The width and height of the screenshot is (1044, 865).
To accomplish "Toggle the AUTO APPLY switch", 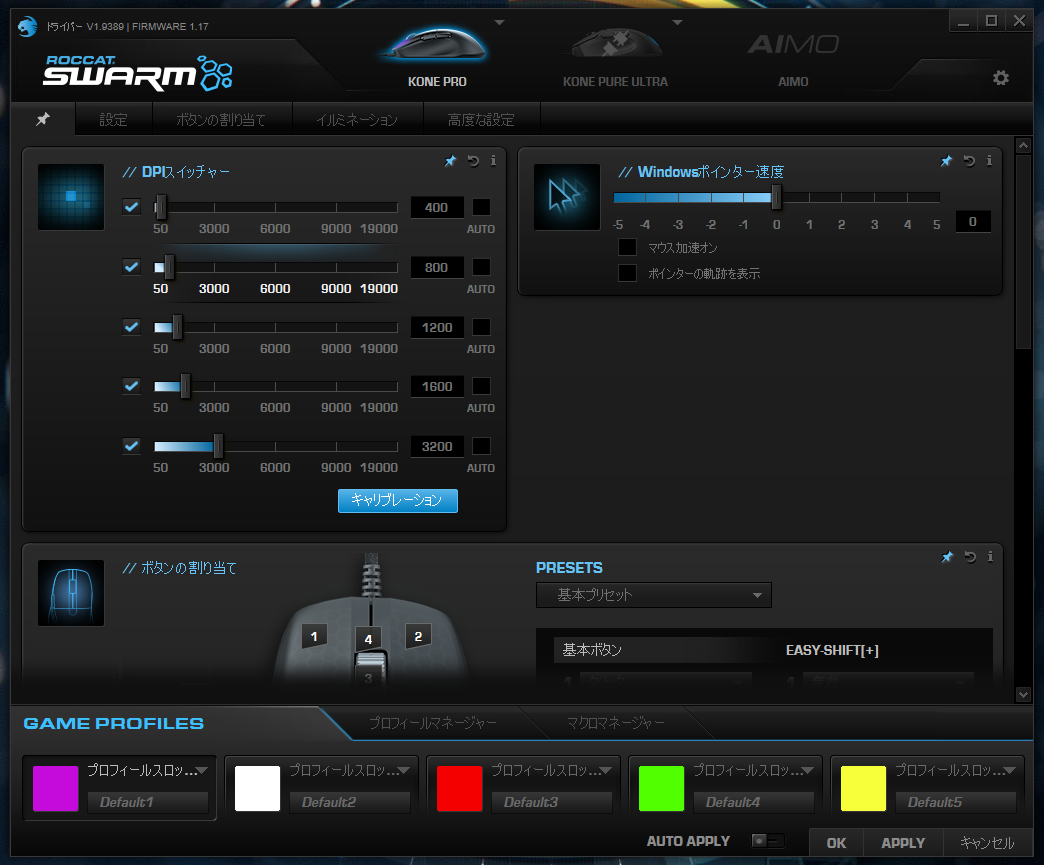I will click(x=768, y=841).
